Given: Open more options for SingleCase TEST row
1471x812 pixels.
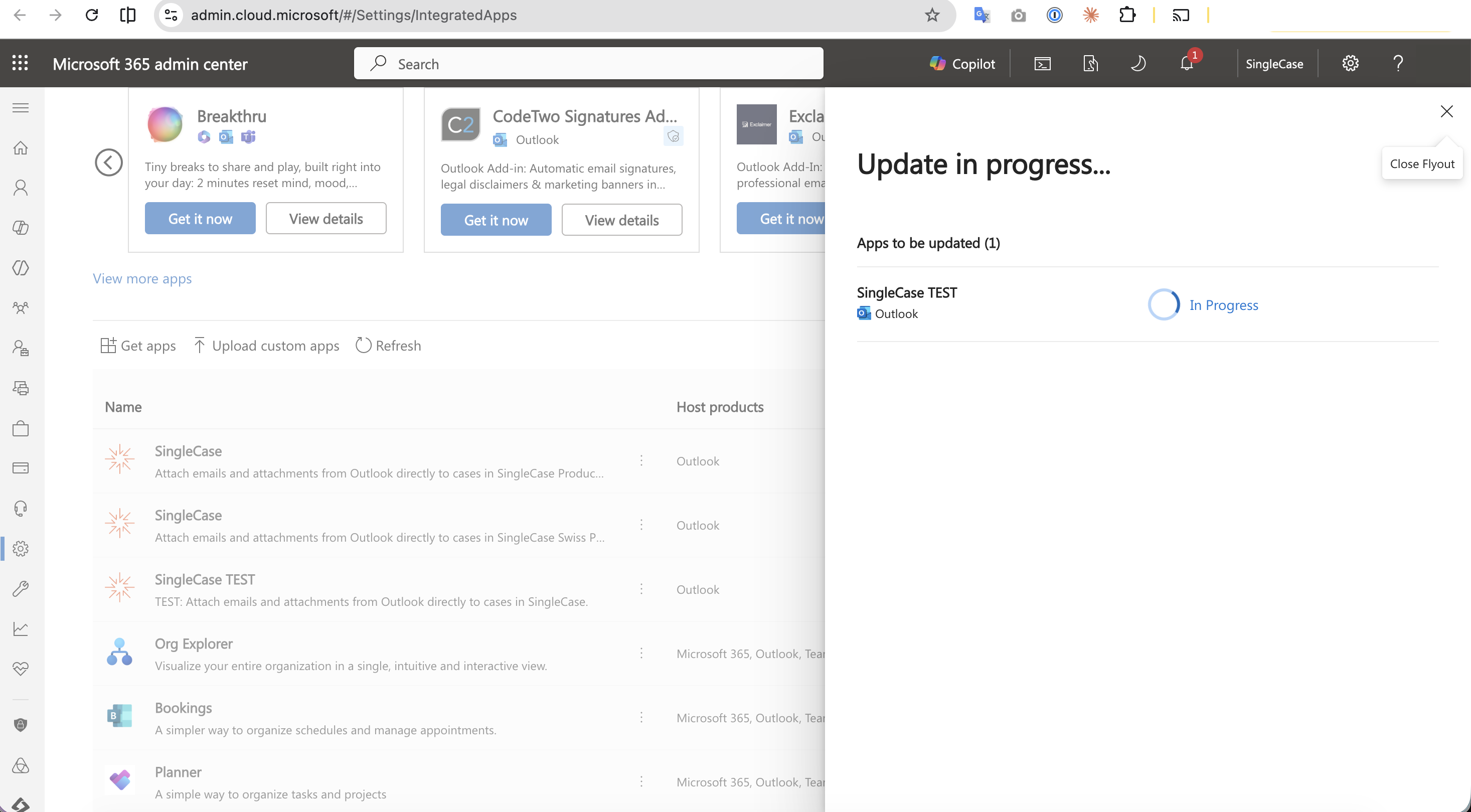Looking at the screenshot, I should [641, 589].
